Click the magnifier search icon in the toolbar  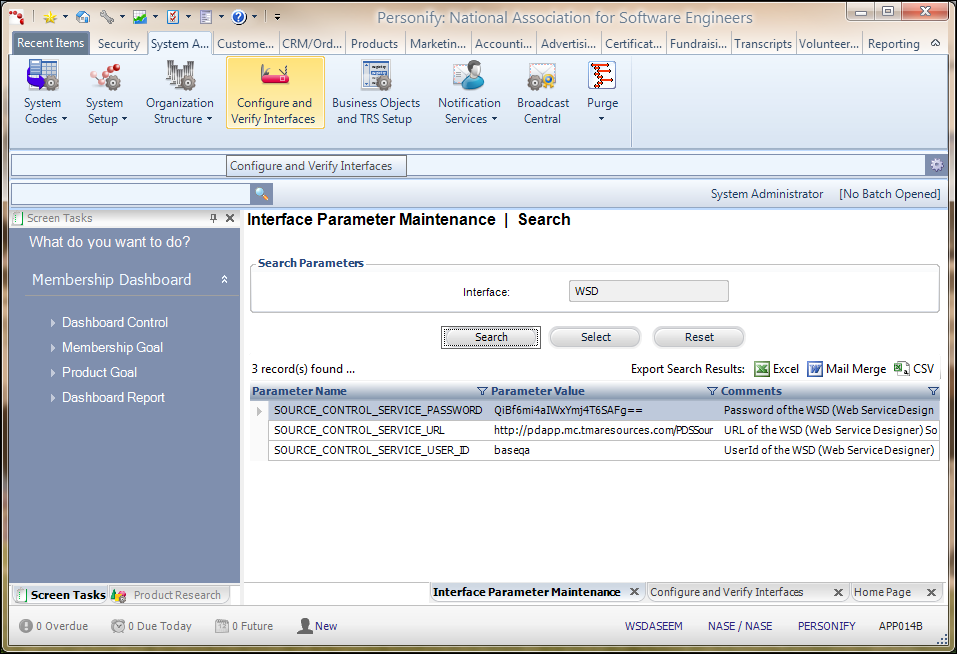click(x=261, y=194)
